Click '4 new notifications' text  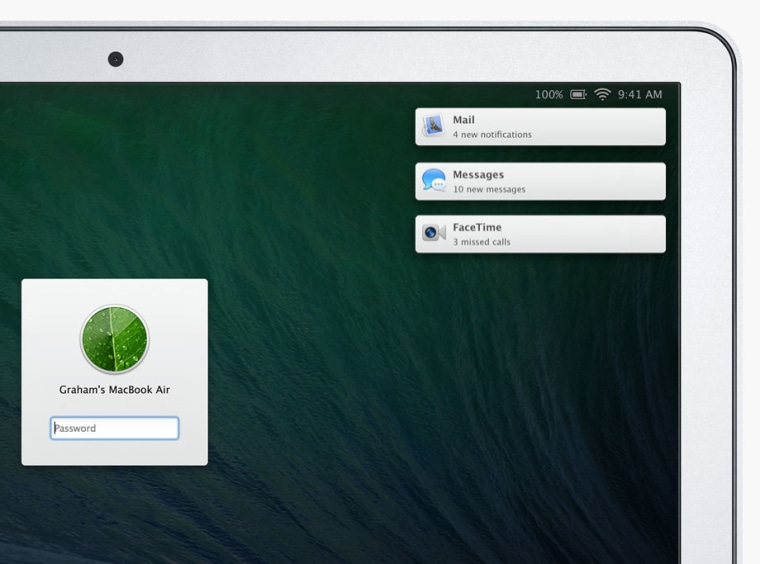pos(492,135)
